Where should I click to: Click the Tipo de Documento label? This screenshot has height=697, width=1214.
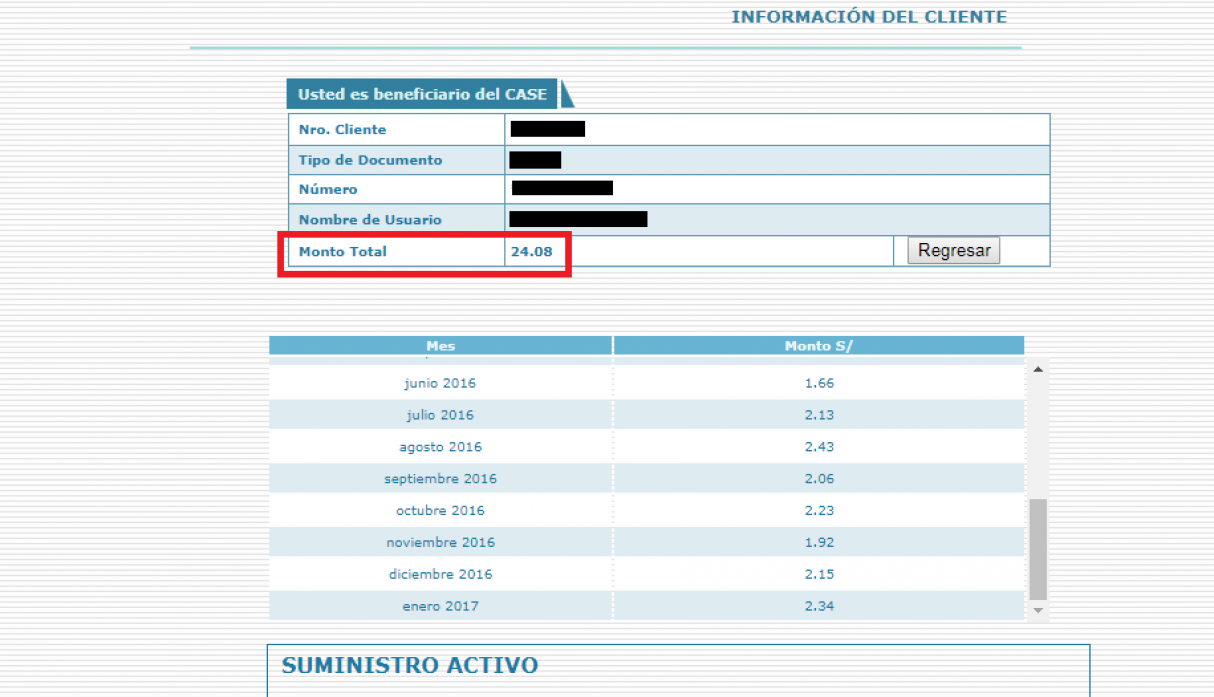(370, 160)
